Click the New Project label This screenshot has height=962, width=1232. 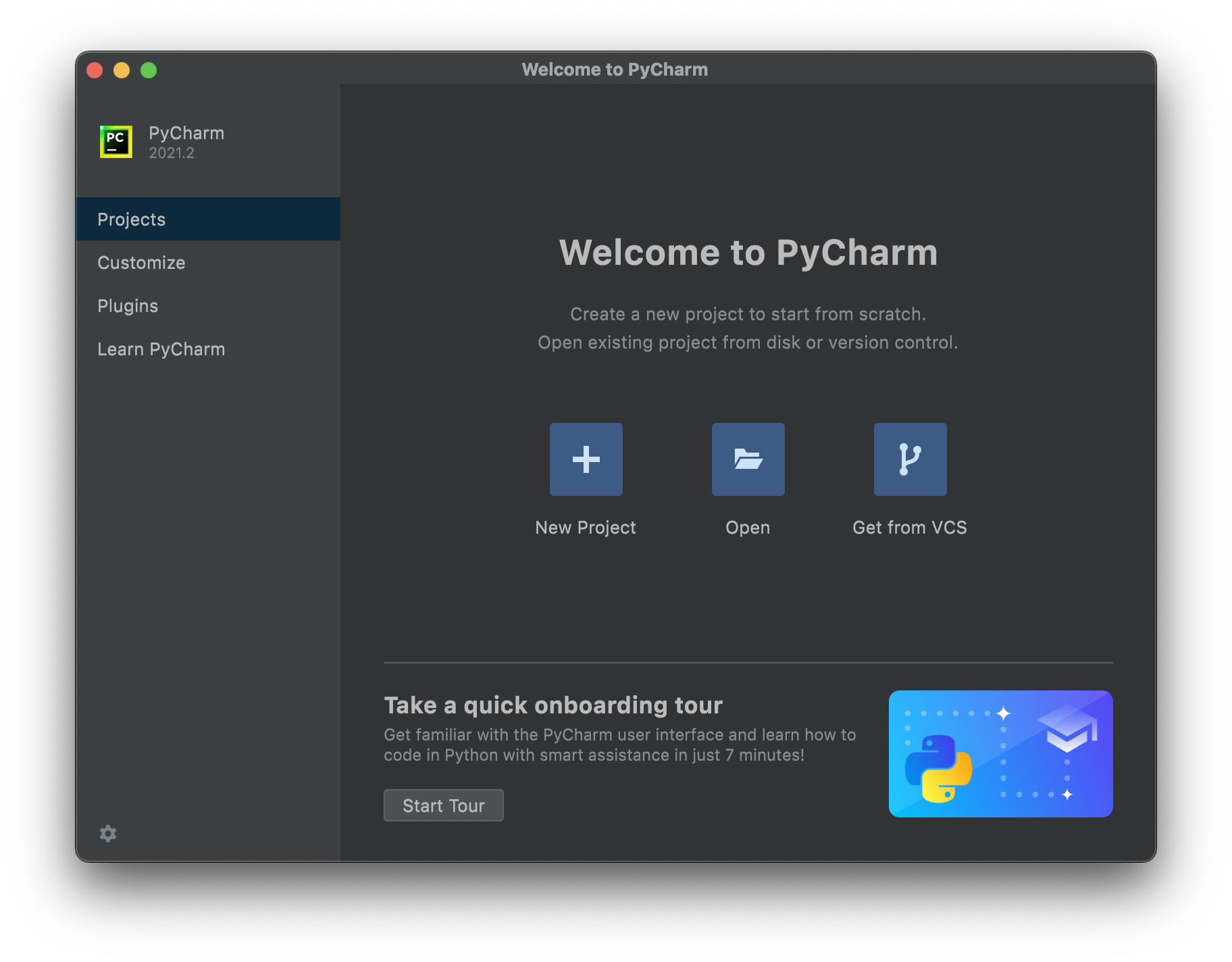586,528
